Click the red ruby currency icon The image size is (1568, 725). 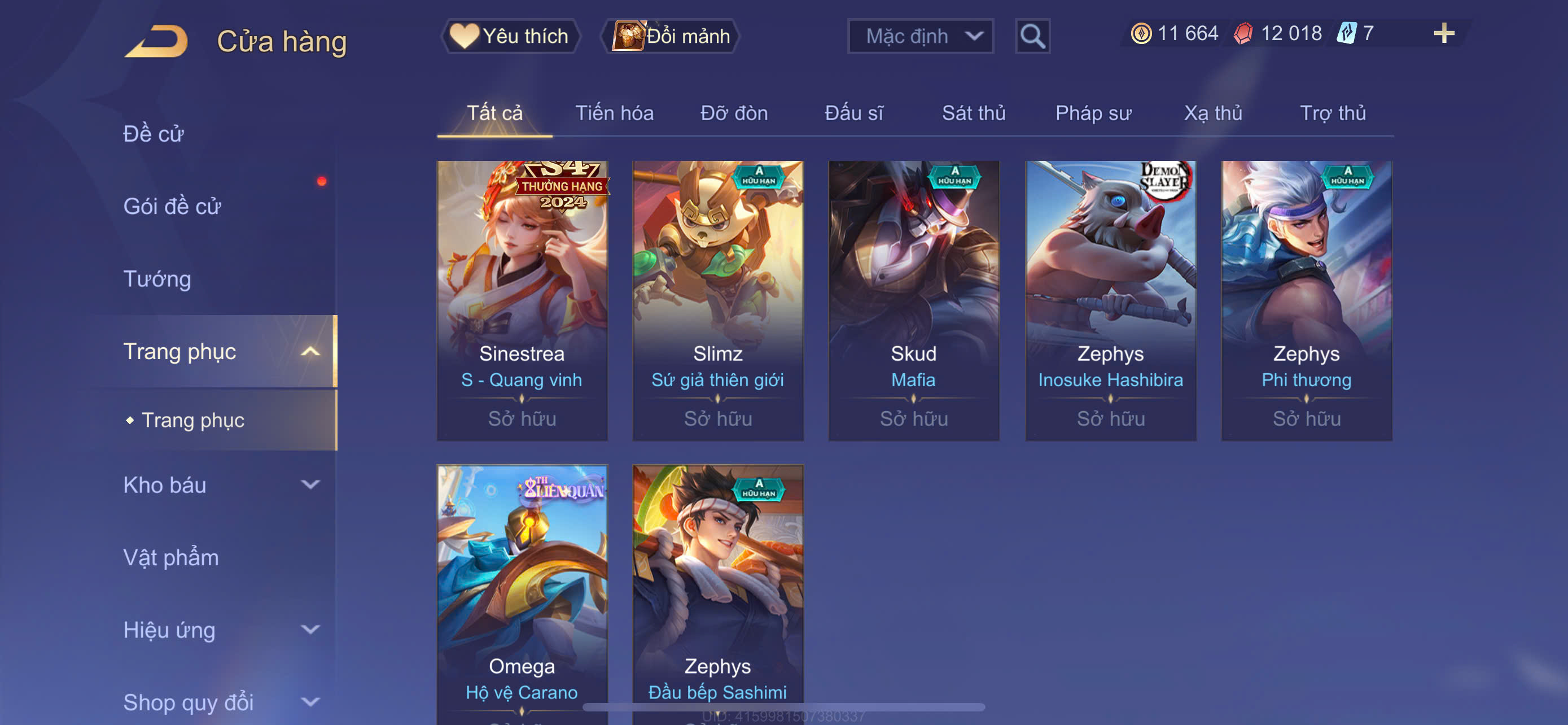tap(1243, 33)
